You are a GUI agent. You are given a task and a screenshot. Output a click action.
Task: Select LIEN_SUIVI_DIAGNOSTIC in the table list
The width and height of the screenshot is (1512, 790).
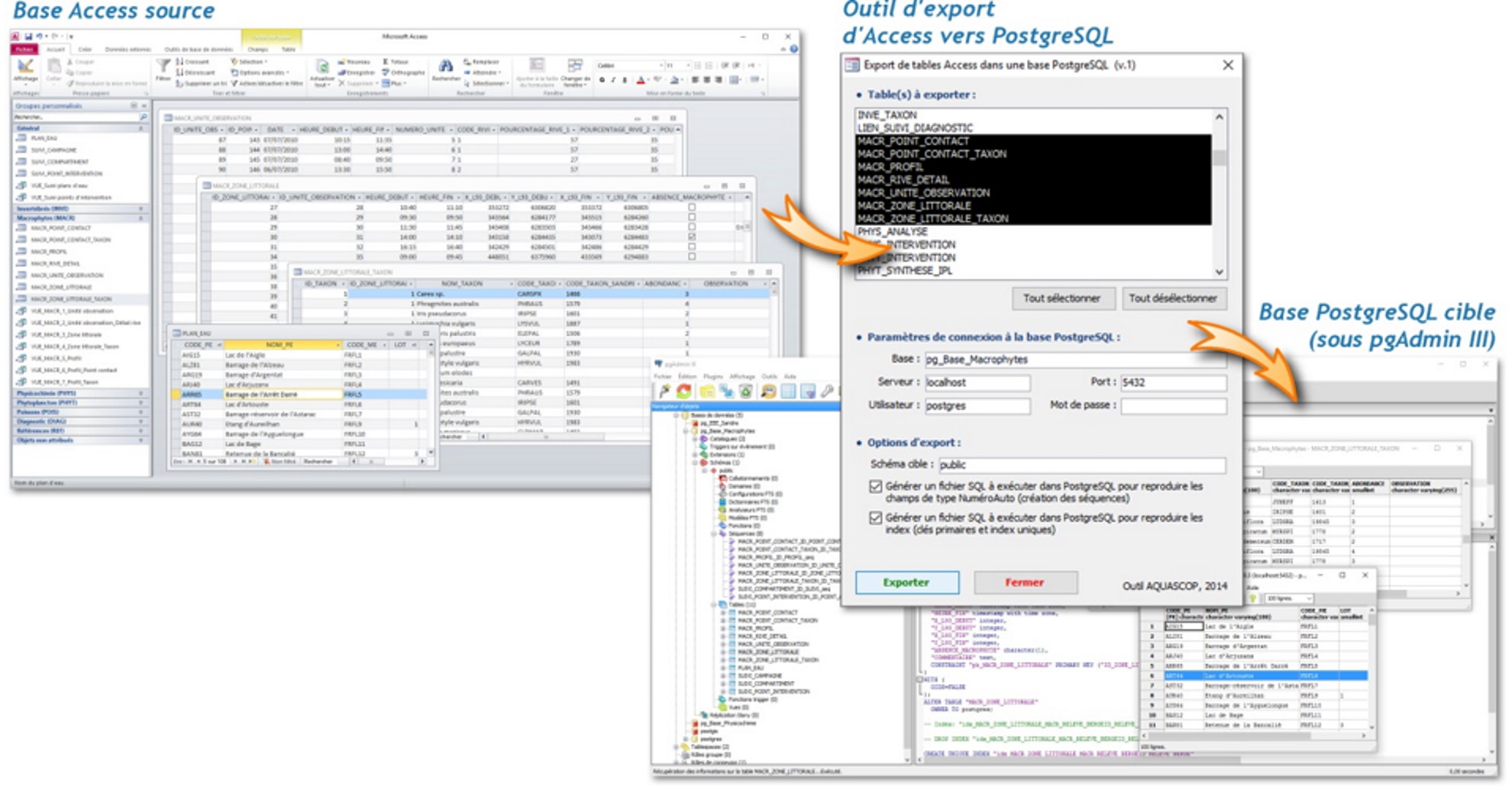(x=1032, y=128)
